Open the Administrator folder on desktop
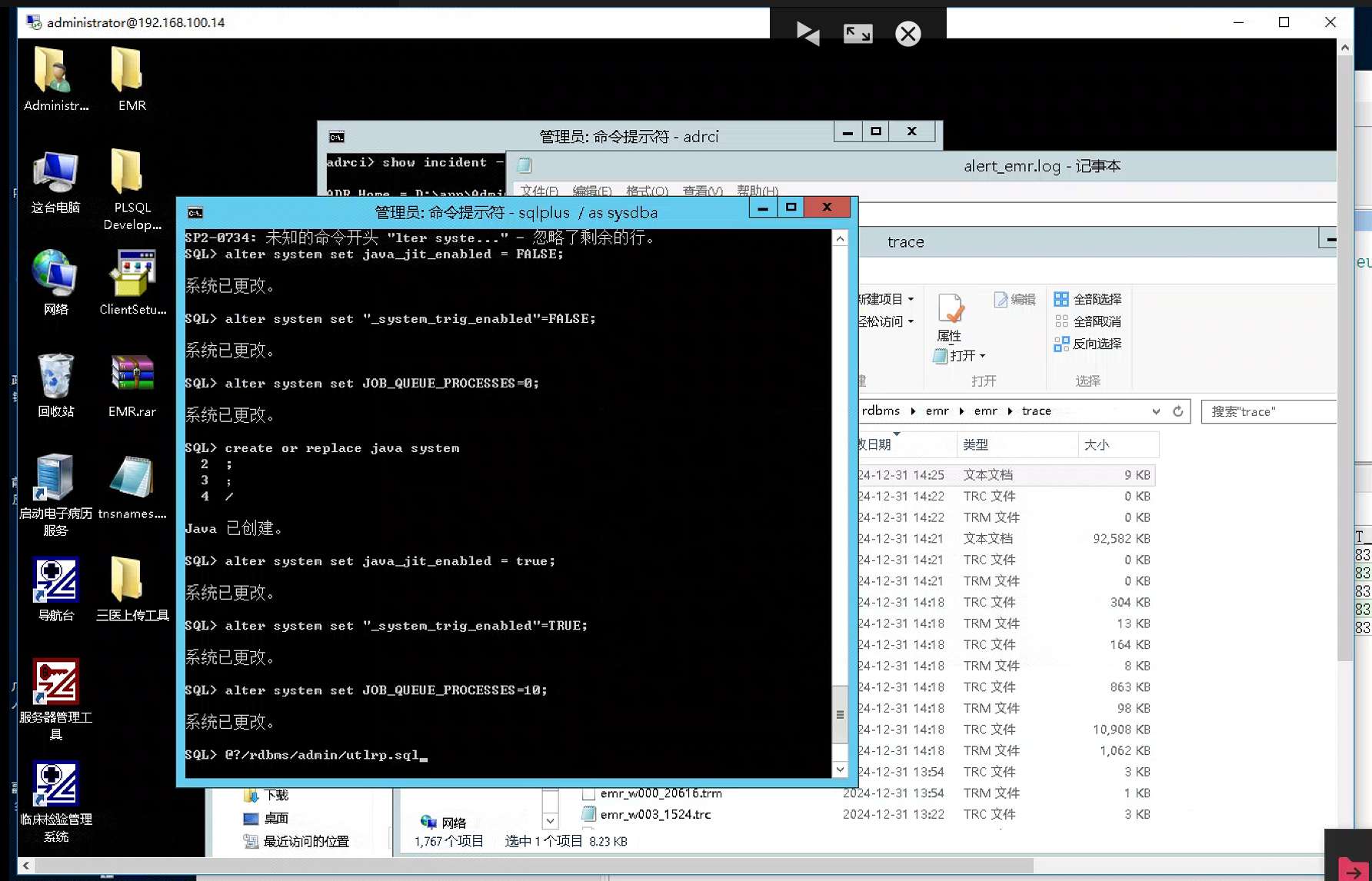1372x881 pixels. point(55,79)
